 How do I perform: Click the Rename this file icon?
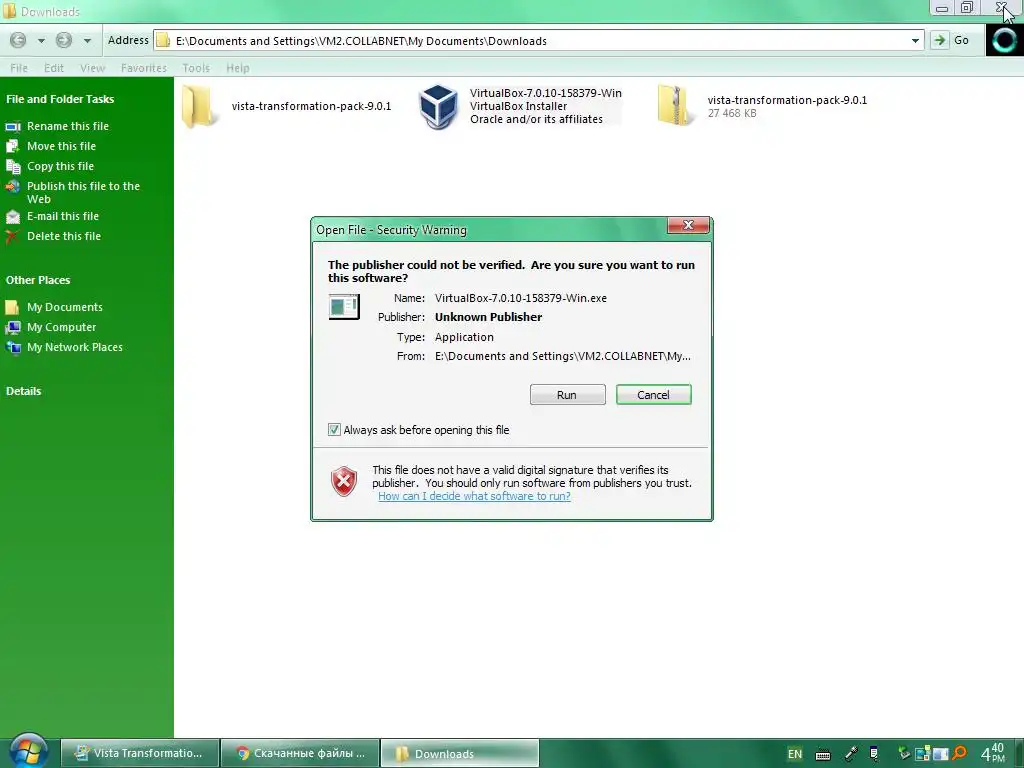[x=13, y=127]
